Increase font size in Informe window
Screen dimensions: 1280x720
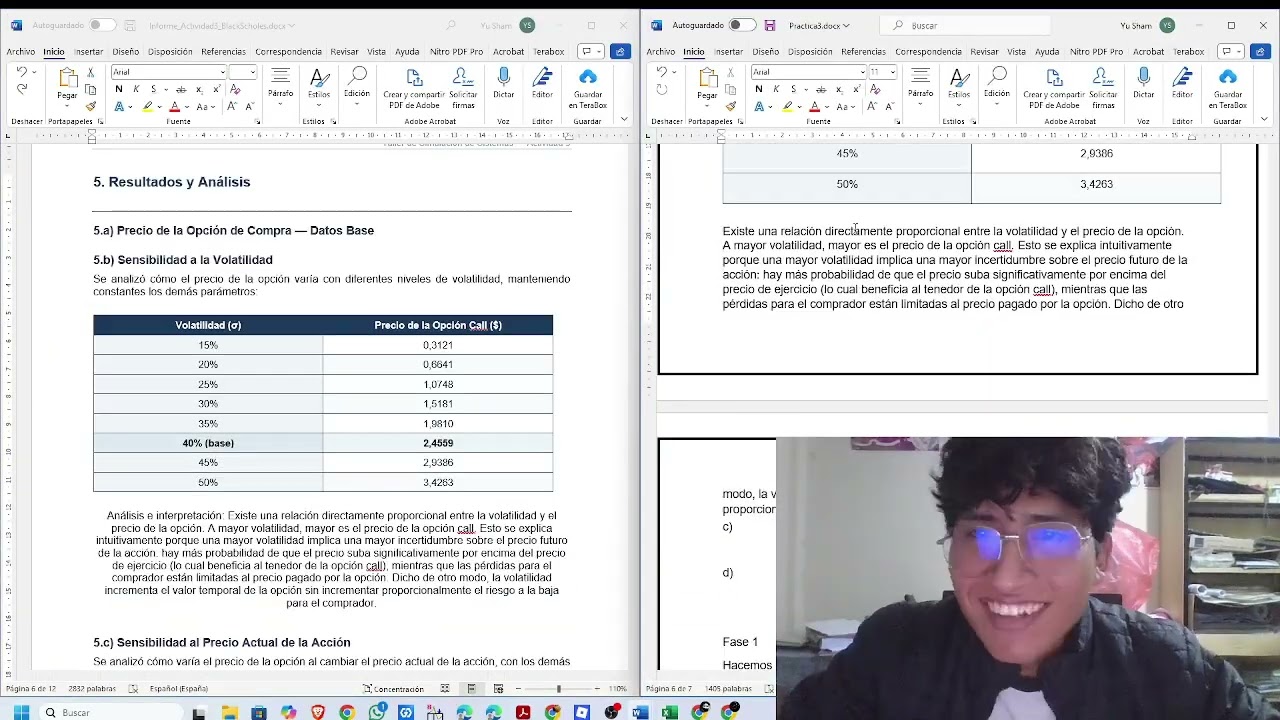pyautogui.click(x=232, y=106)
